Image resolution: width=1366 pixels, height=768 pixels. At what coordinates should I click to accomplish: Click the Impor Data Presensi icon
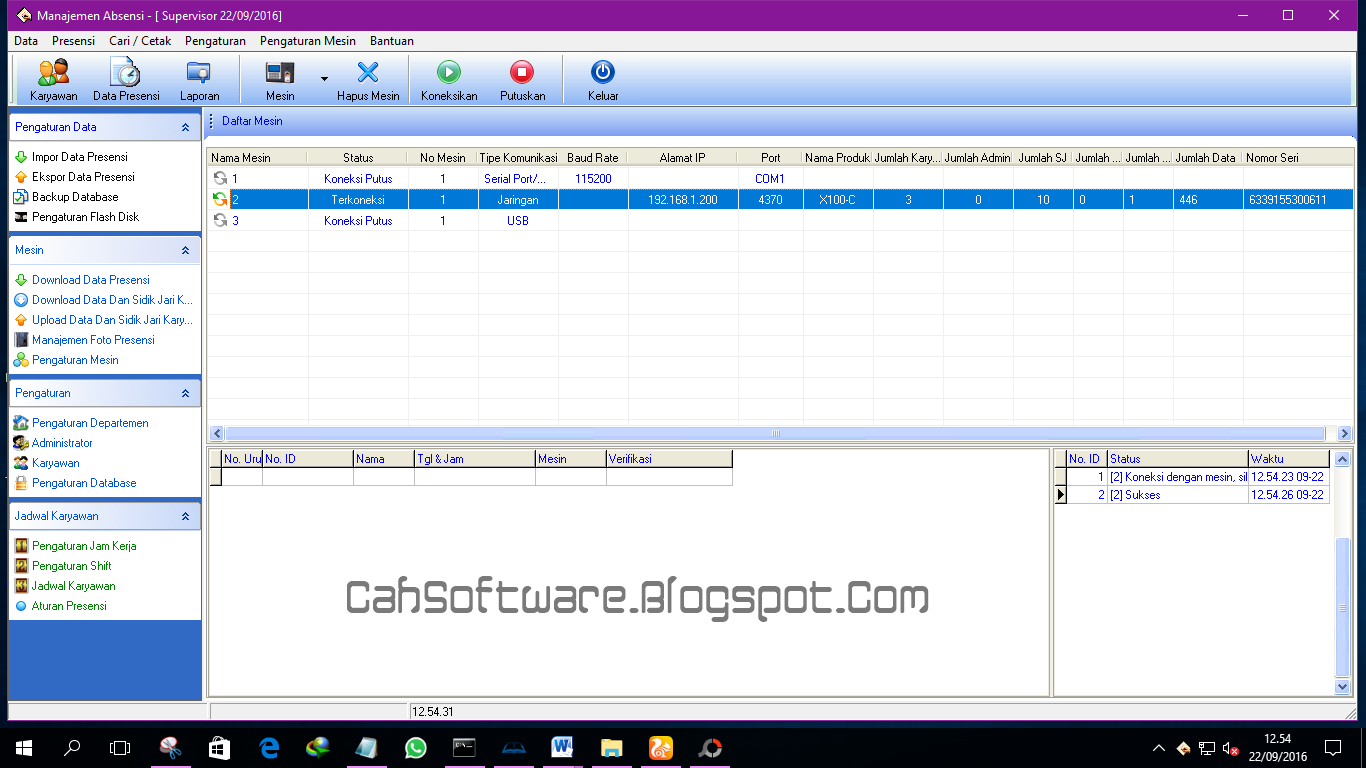tap(21, 157)
